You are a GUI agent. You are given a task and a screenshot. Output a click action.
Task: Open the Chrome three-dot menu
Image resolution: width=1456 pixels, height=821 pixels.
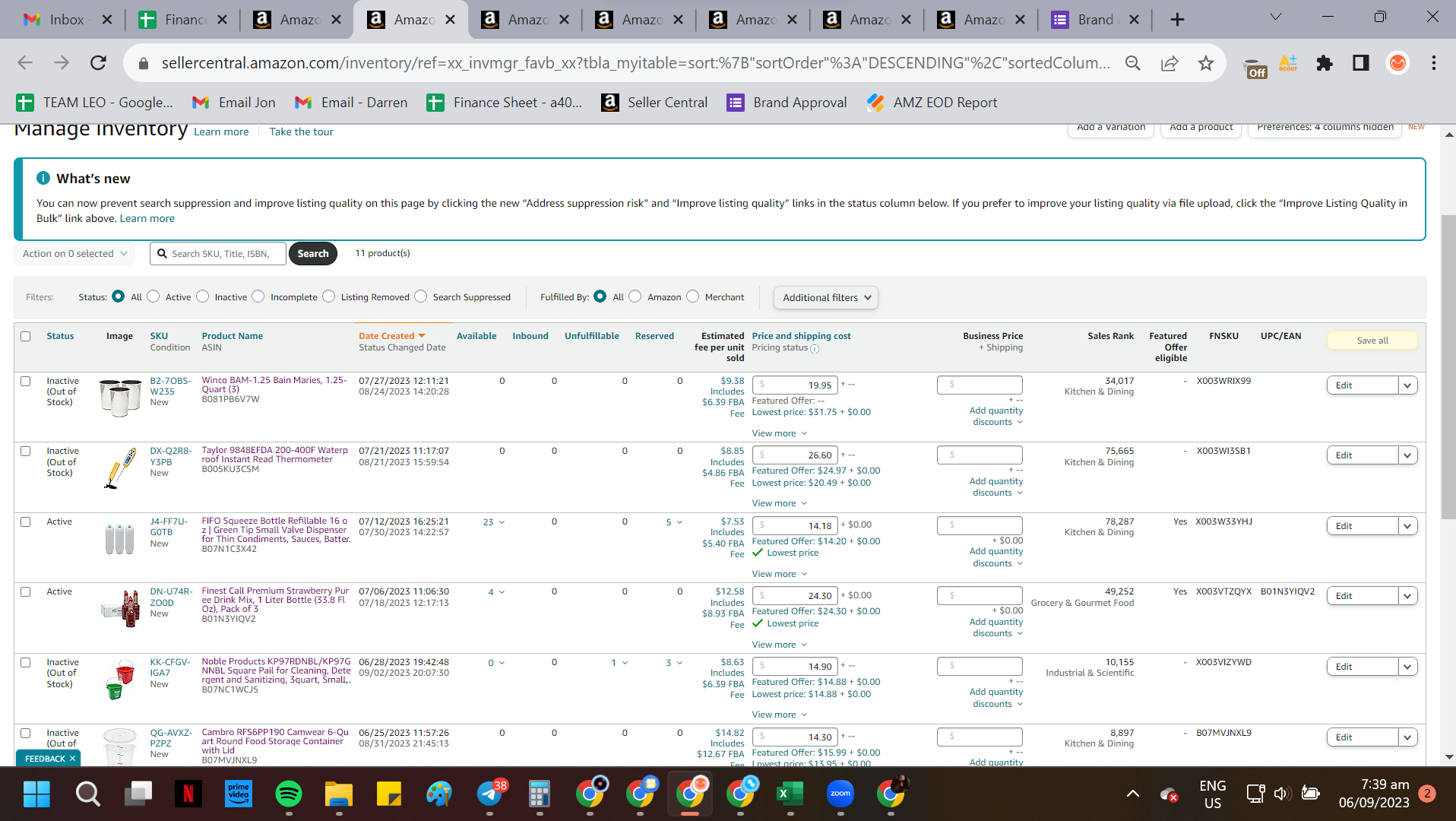click(1434, 63)
